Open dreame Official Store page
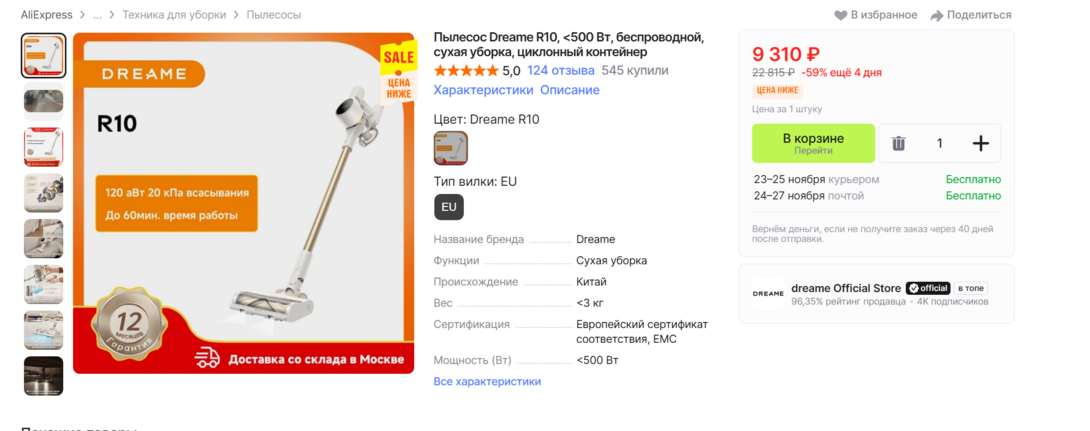 point(846,288)
